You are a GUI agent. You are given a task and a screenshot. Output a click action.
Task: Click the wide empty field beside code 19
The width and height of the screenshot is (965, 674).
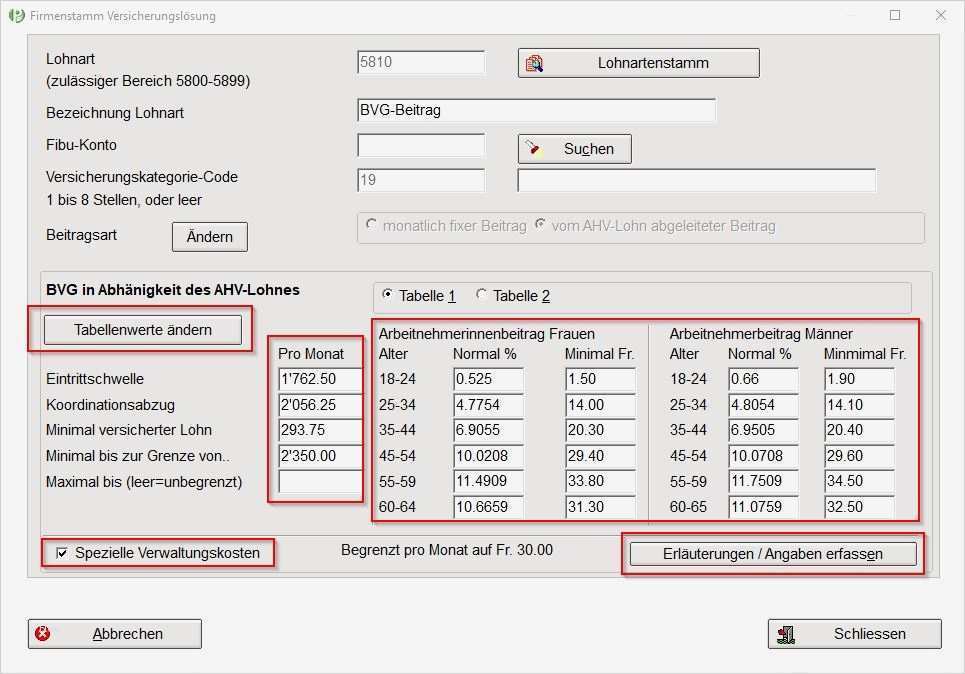(697, 180)
